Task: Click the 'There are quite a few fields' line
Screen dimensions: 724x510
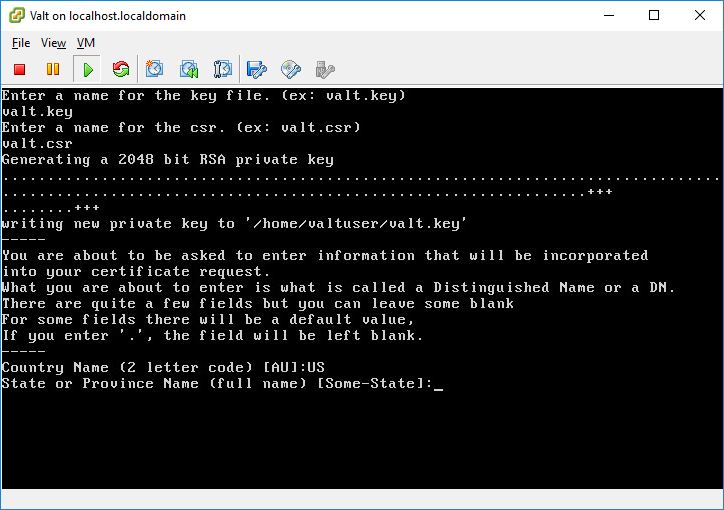Action: (x=258, y=304)
